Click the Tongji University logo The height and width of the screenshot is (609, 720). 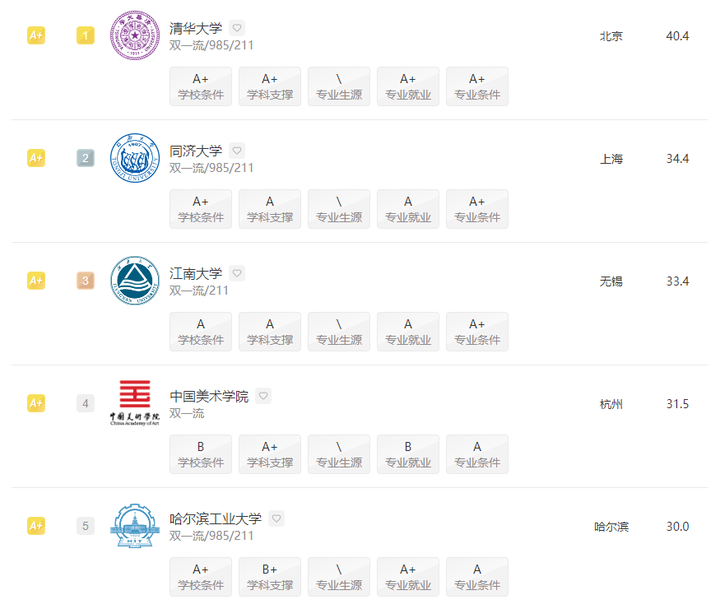coord(134,158)
